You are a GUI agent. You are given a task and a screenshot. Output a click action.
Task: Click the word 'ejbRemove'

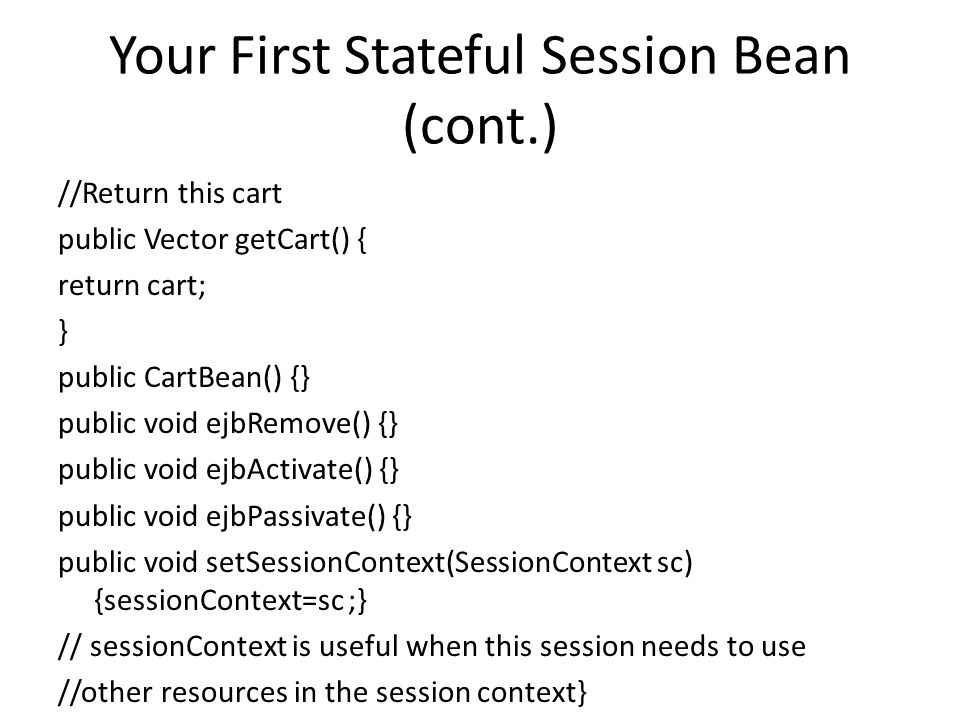[288, 424]
